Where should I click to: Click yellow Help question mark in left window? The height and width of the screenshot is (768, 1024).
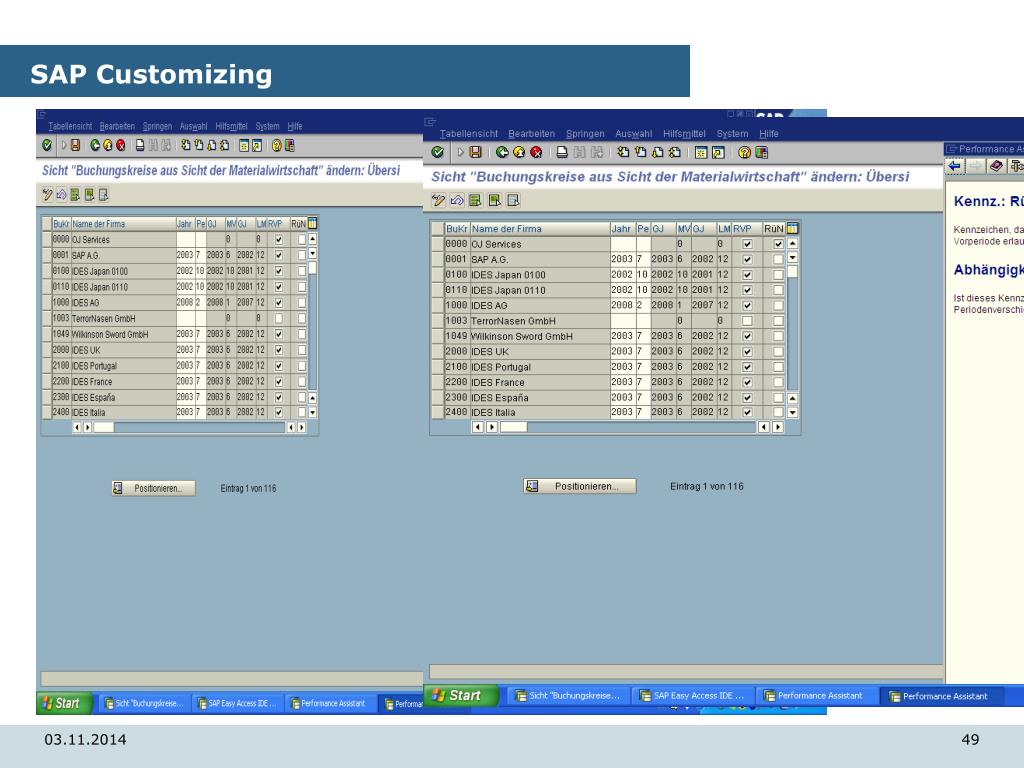click(x=277, y=145)
